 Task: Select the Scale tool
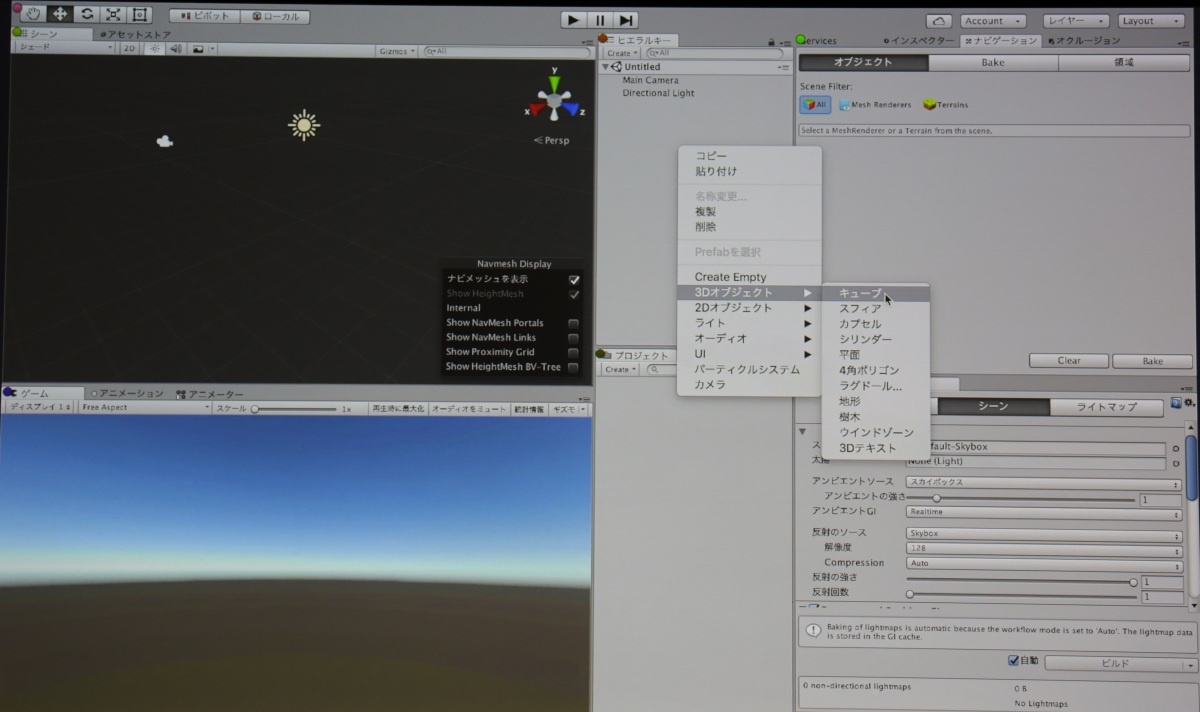tap(113, 15)
